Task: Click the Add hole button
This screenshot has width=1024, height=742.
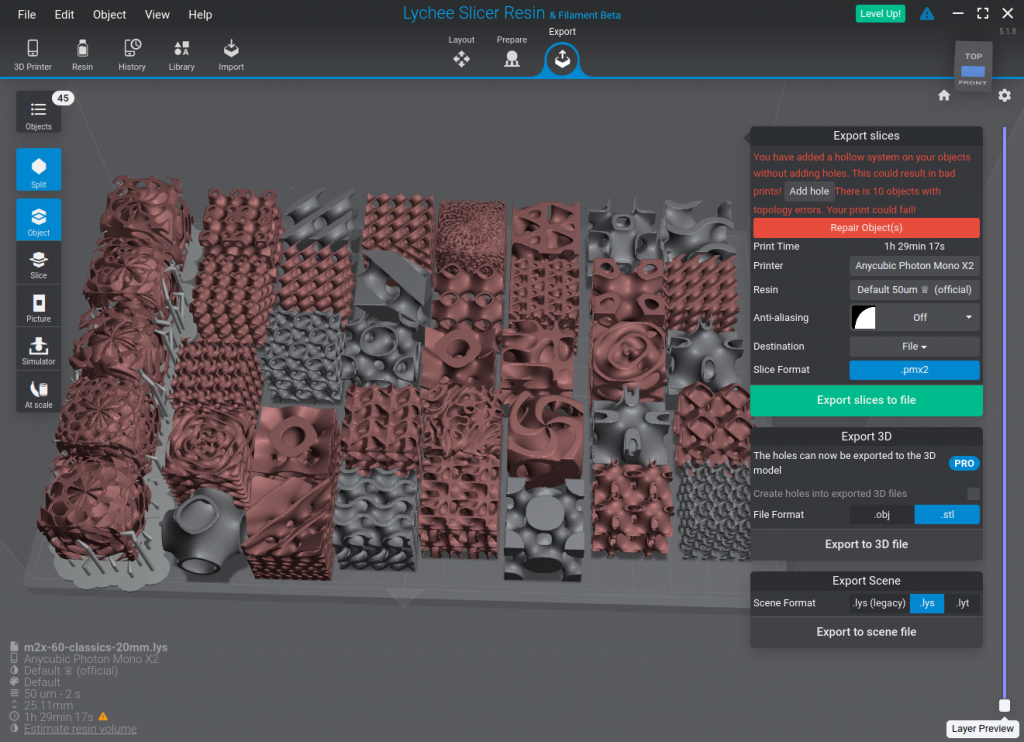Action: click(x=808, y=191)
